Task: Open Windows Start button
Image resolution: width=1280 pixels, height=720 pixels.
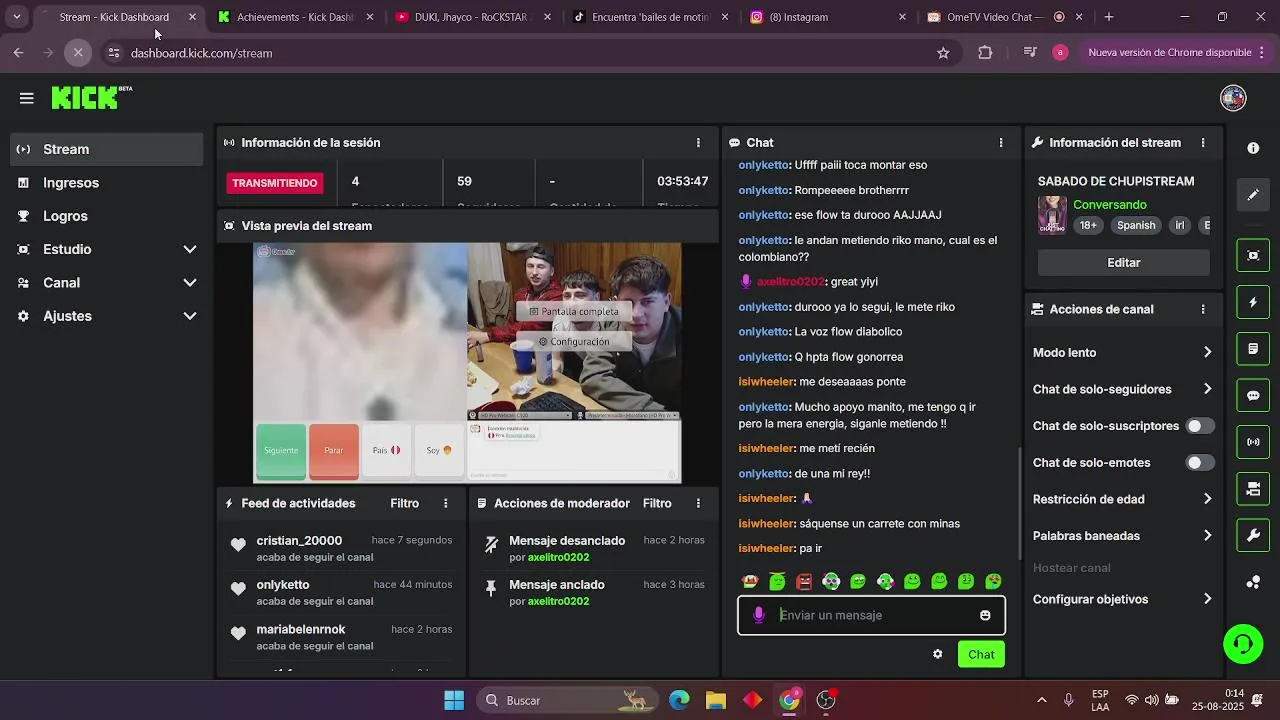Action: coord(454,700)
